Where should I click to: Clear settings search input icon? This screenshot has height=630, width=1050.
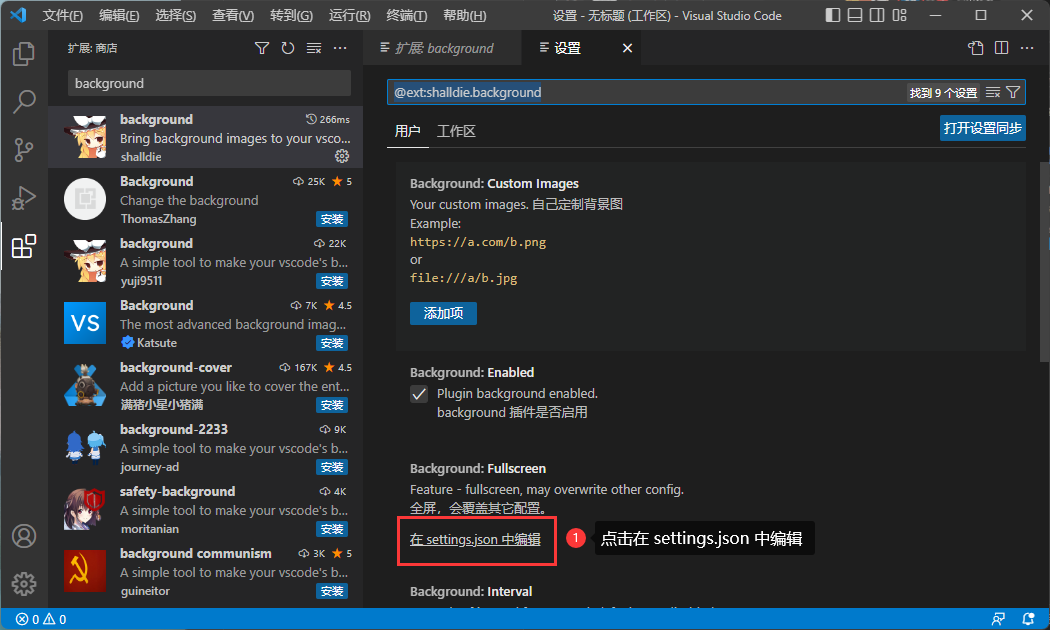[x=993, y=92]
